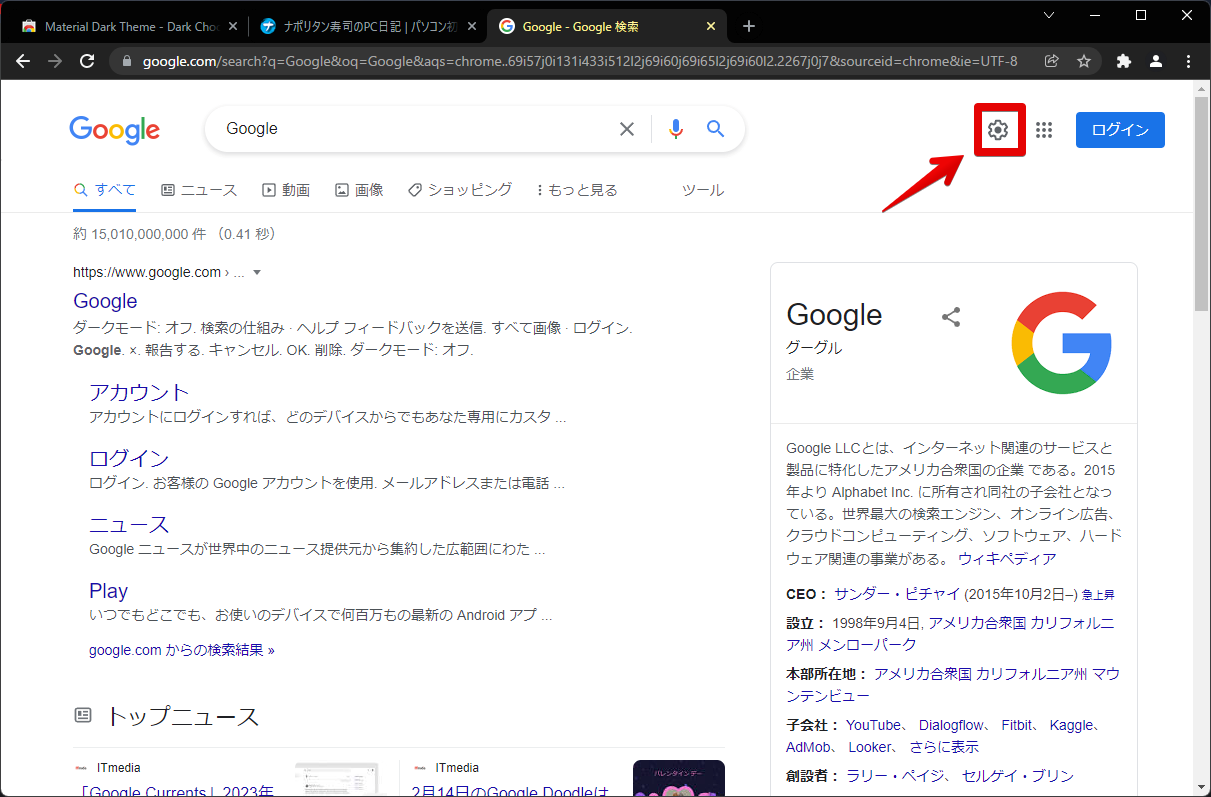Image resolution: width=1211 pixels, height=797 pixels.
Task: Share the Google knowledge panel
Action: coord(951,317)
